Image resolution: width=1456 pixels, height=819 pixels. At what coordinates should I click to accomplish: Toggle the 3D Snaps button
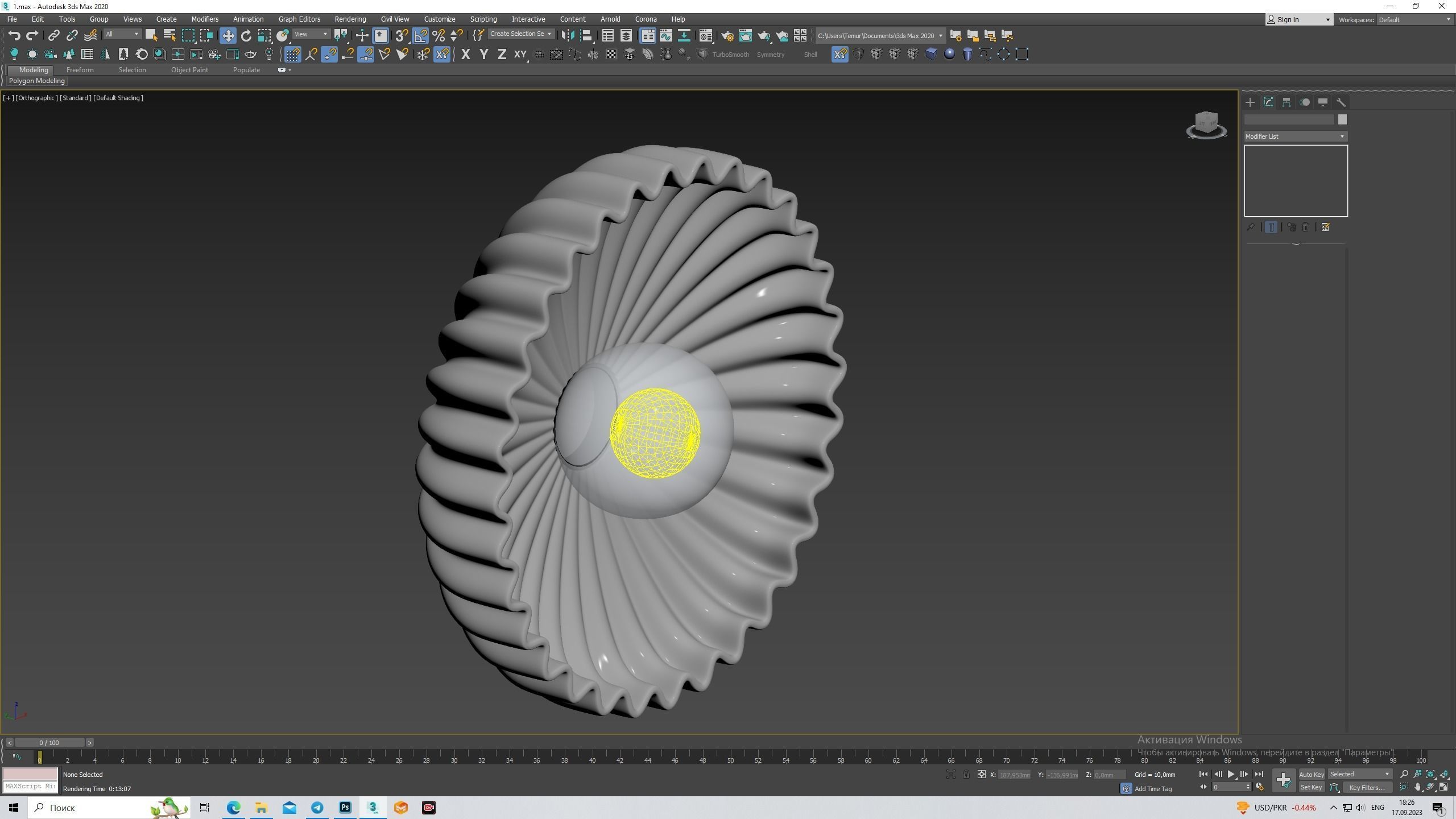click(x=402, y=35)
